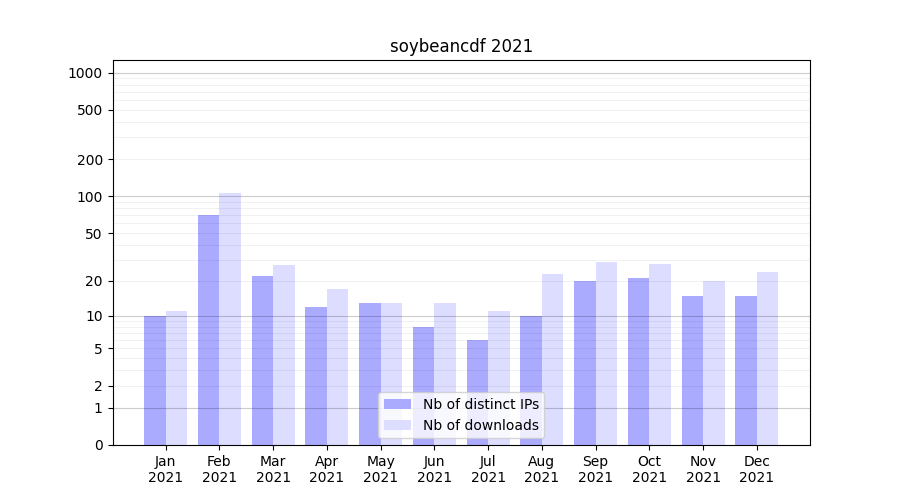900x500 pixels.
Task: Select the 'Nb of distinct IPs' legend label
Action: coord(480,404)
